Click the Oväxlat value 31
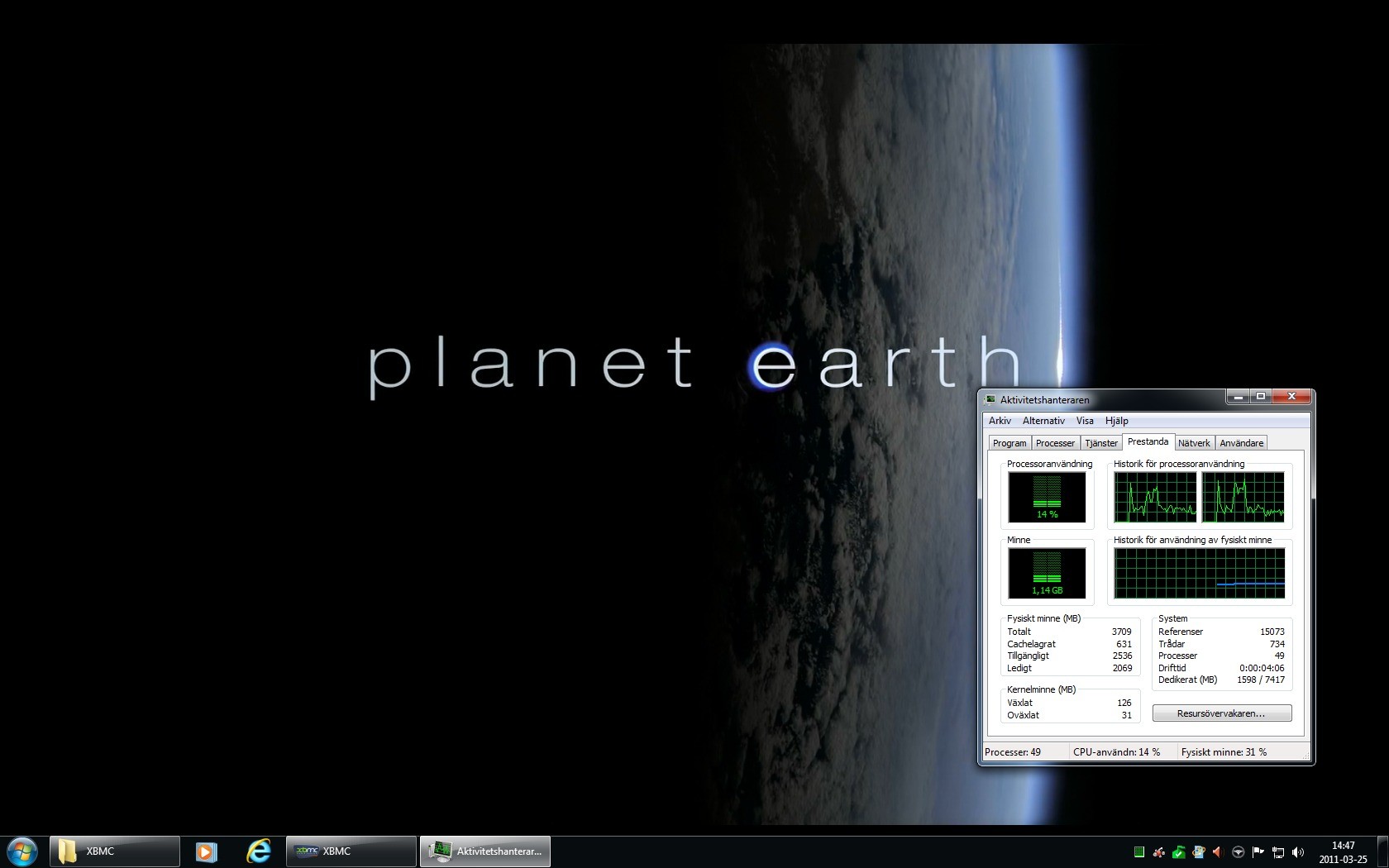This screenshot has height=868, width=1389. [1126, 715]
